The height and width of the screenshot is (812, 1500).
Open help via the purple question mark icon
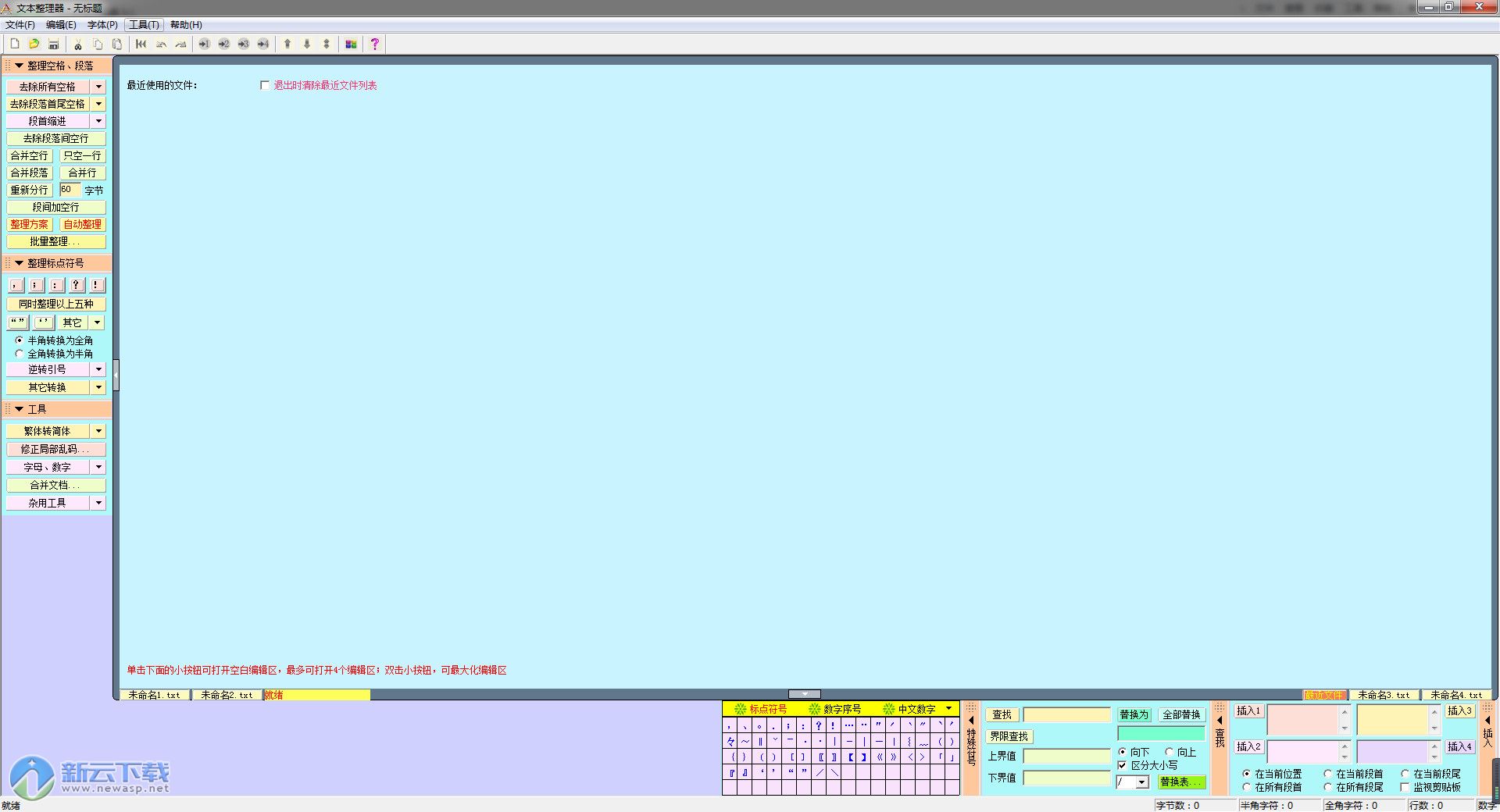coord(375,44)
